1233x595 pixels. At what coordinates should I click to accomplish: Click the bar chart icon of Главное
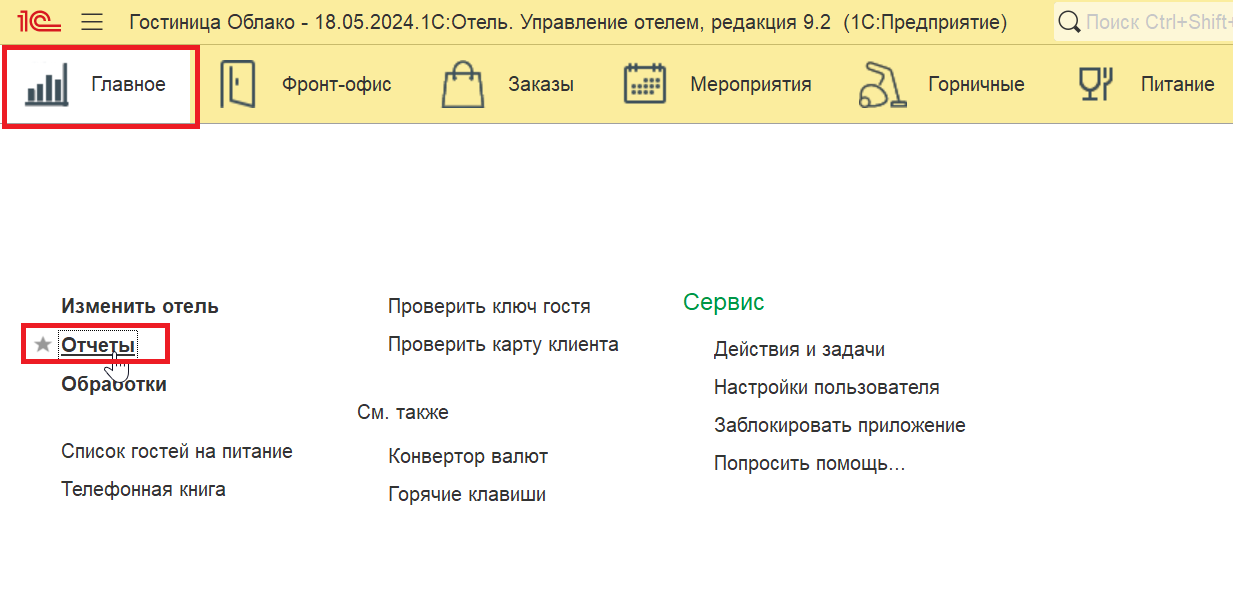pyautogui.click(x=48, y=84)
